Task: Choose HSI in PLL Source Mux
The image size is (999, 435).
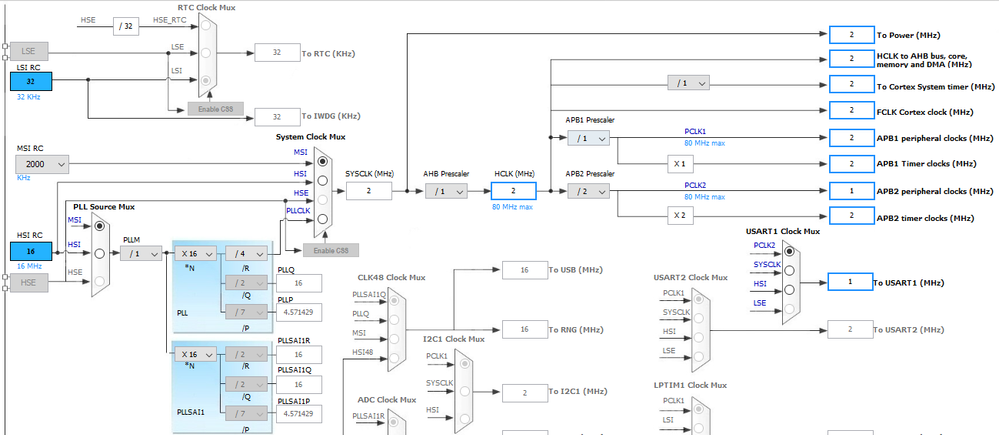Action: (99, 253)
